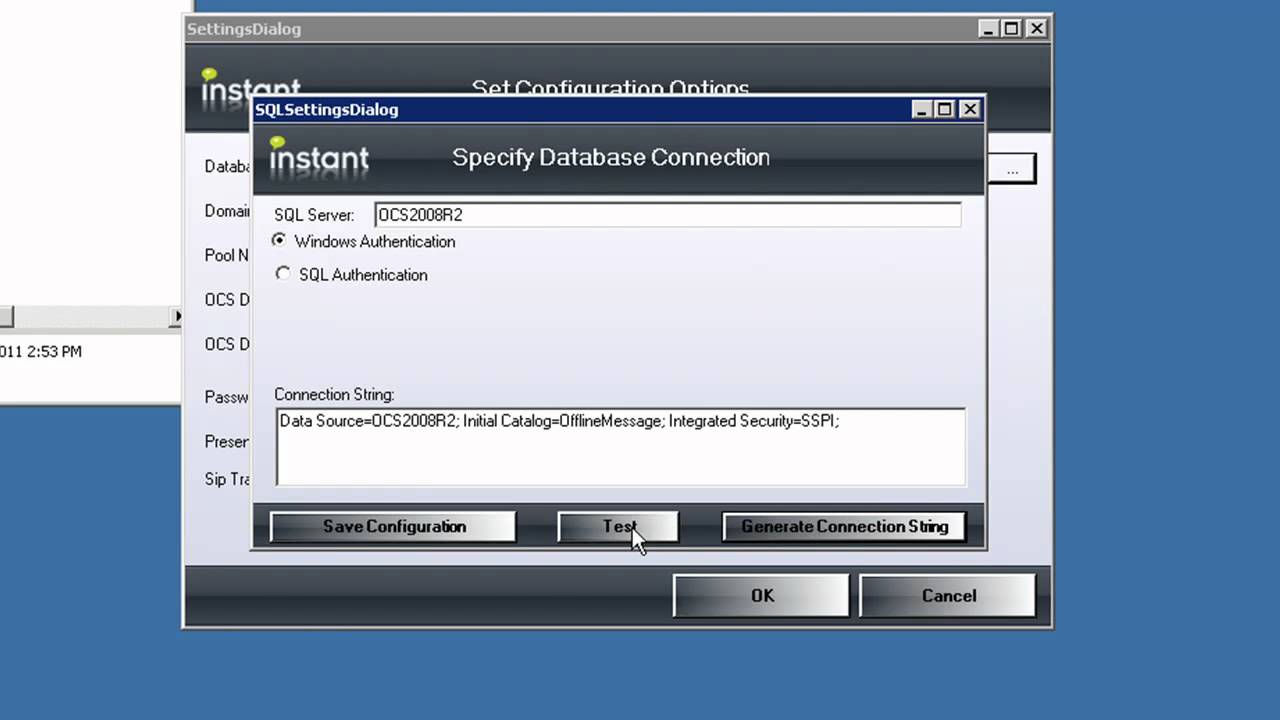Minimize the SQLSettingsDialog window
Viewport: 1280px width, 720px height.
click(922, 110)
